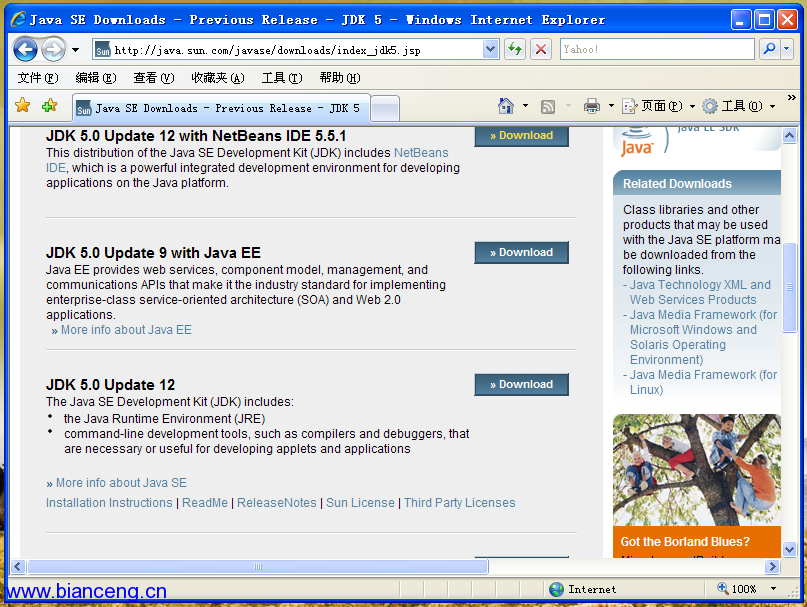Image resolution: width=807 pixels, height=607 pixels.
Task: Click the RSS feeds icon
Action: pos(548,107)
